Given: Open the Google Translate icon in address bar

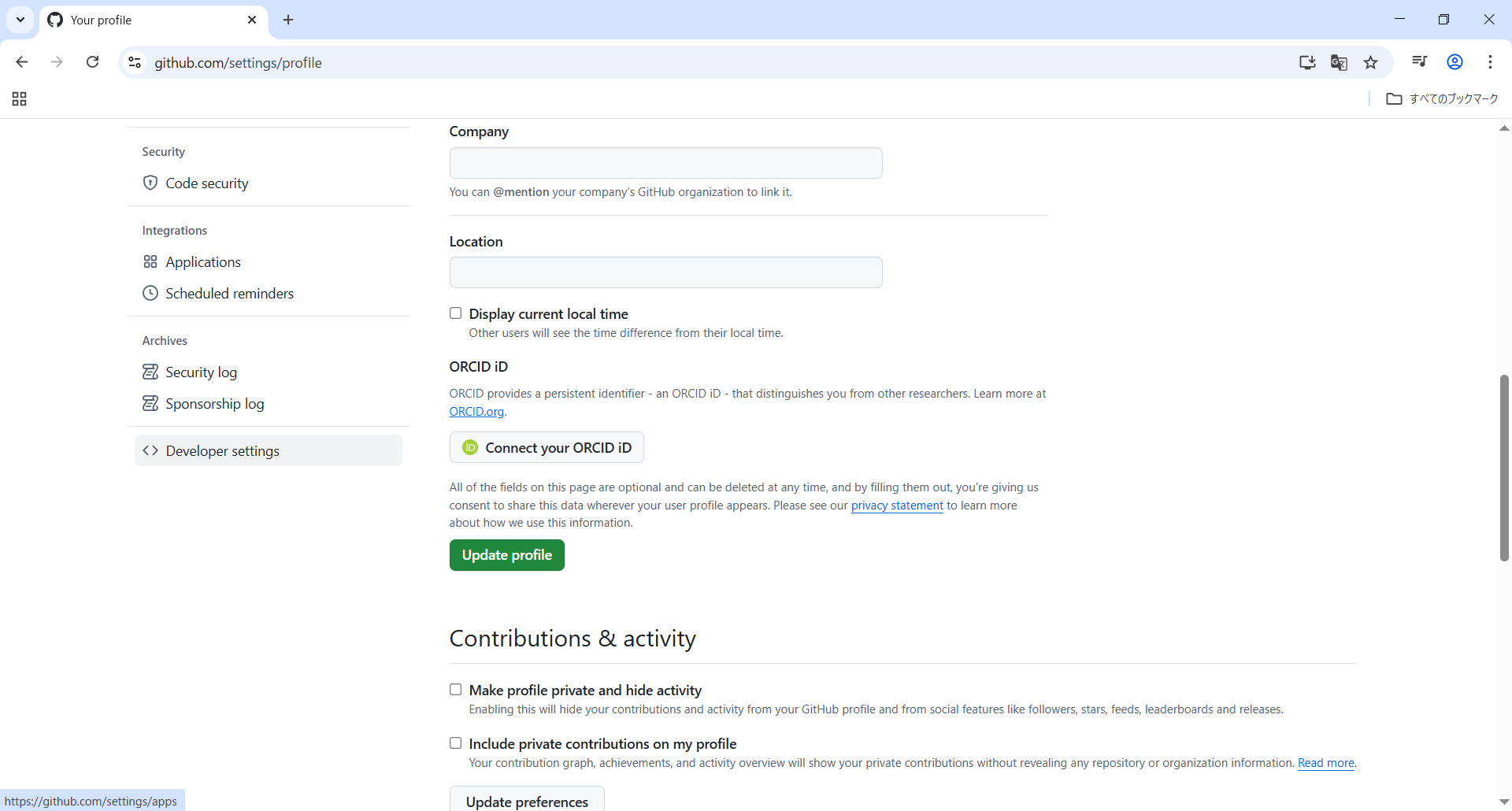Looking at the screenshot, I should click(1339, 62).
